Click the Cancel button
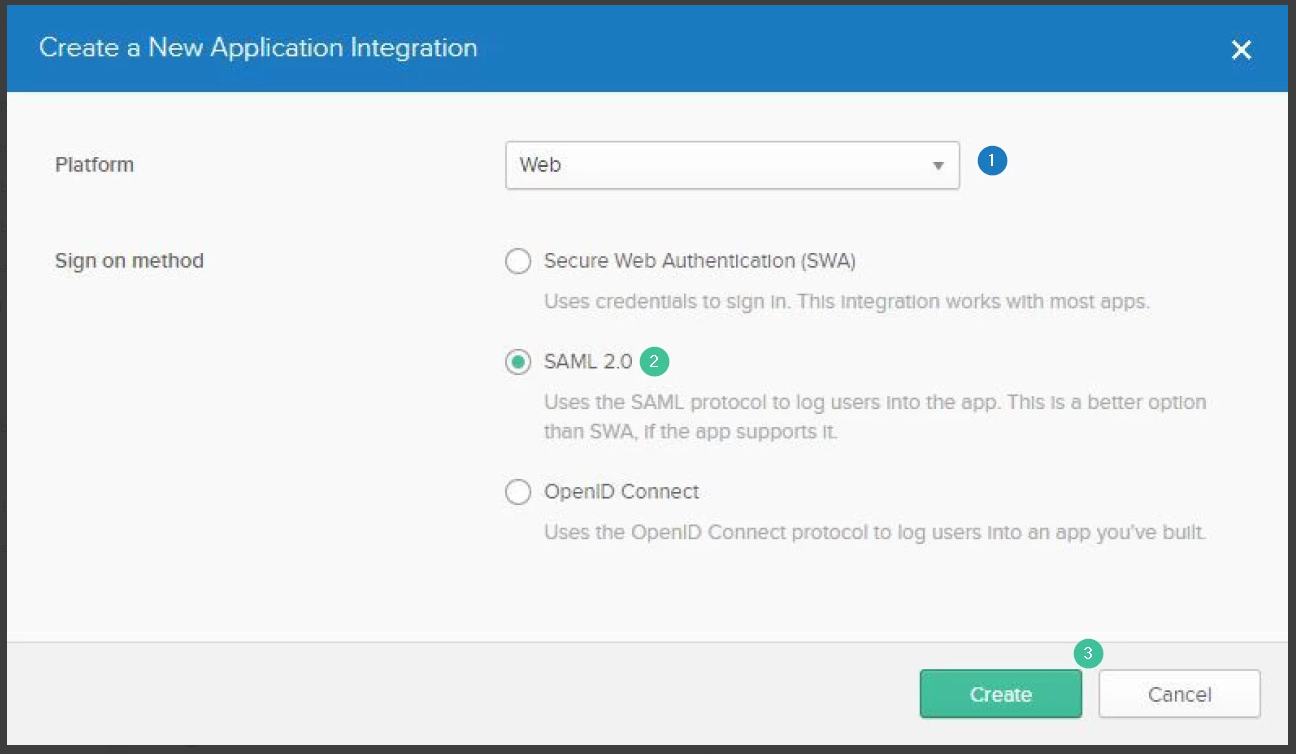1296x754 pixels. (x=1179, y=694)
